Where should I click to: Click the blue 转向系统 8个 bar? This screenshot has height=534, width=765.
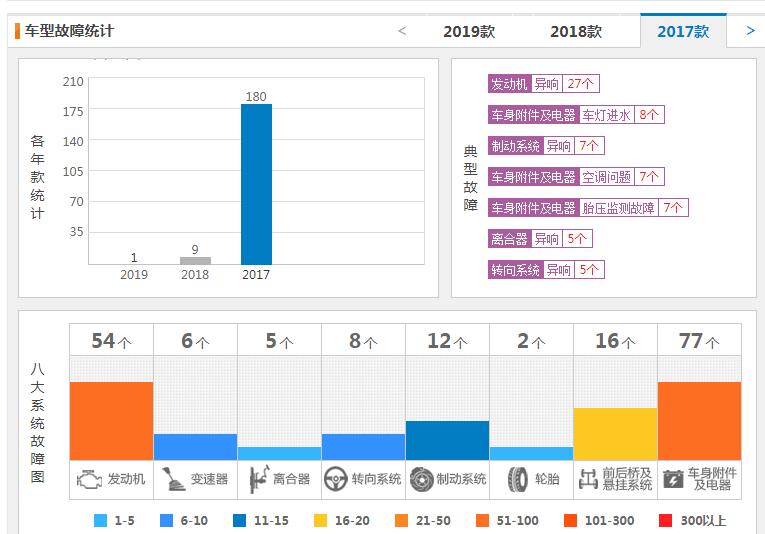coord(363,447)
